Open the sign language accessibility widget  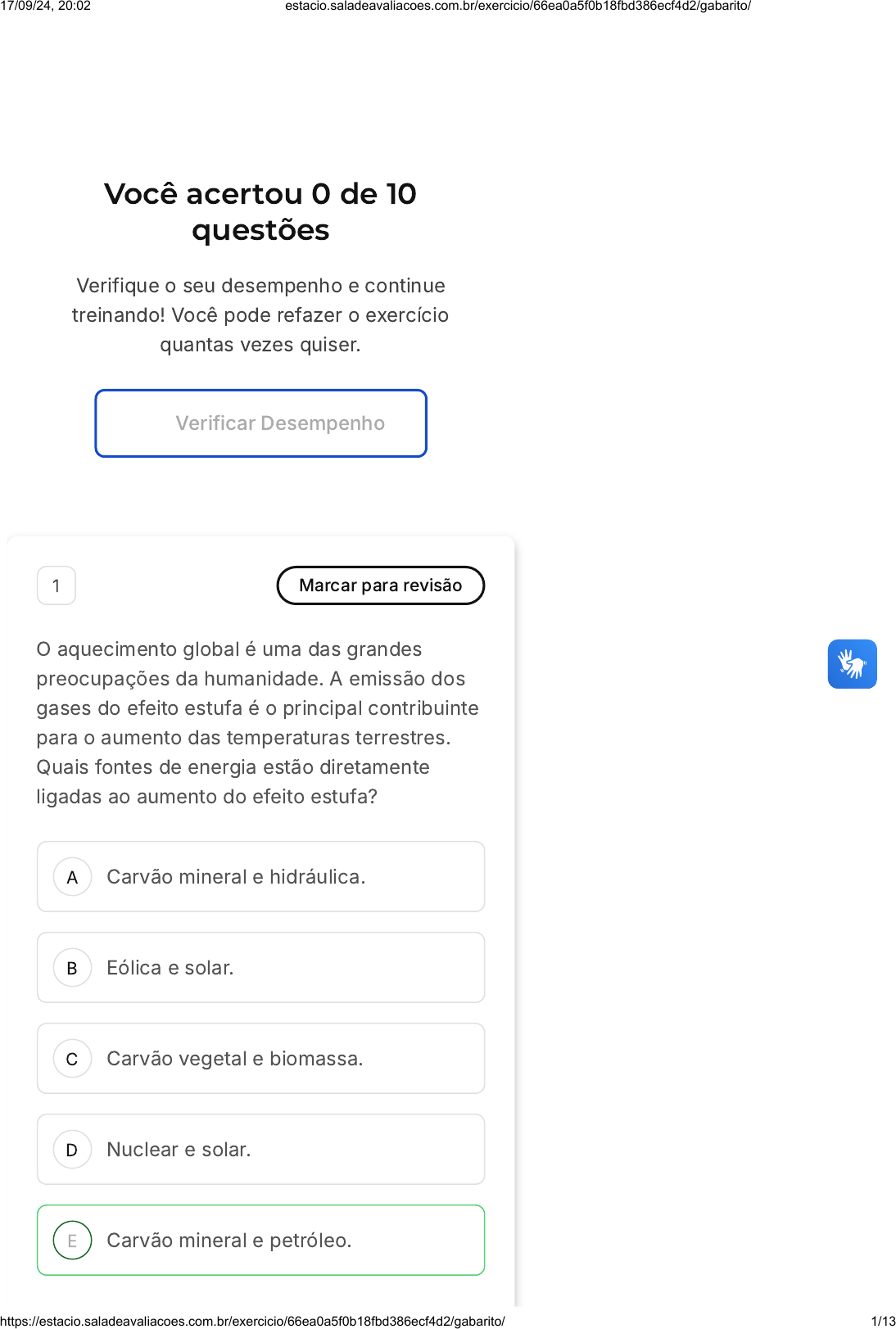click(852, 664)
